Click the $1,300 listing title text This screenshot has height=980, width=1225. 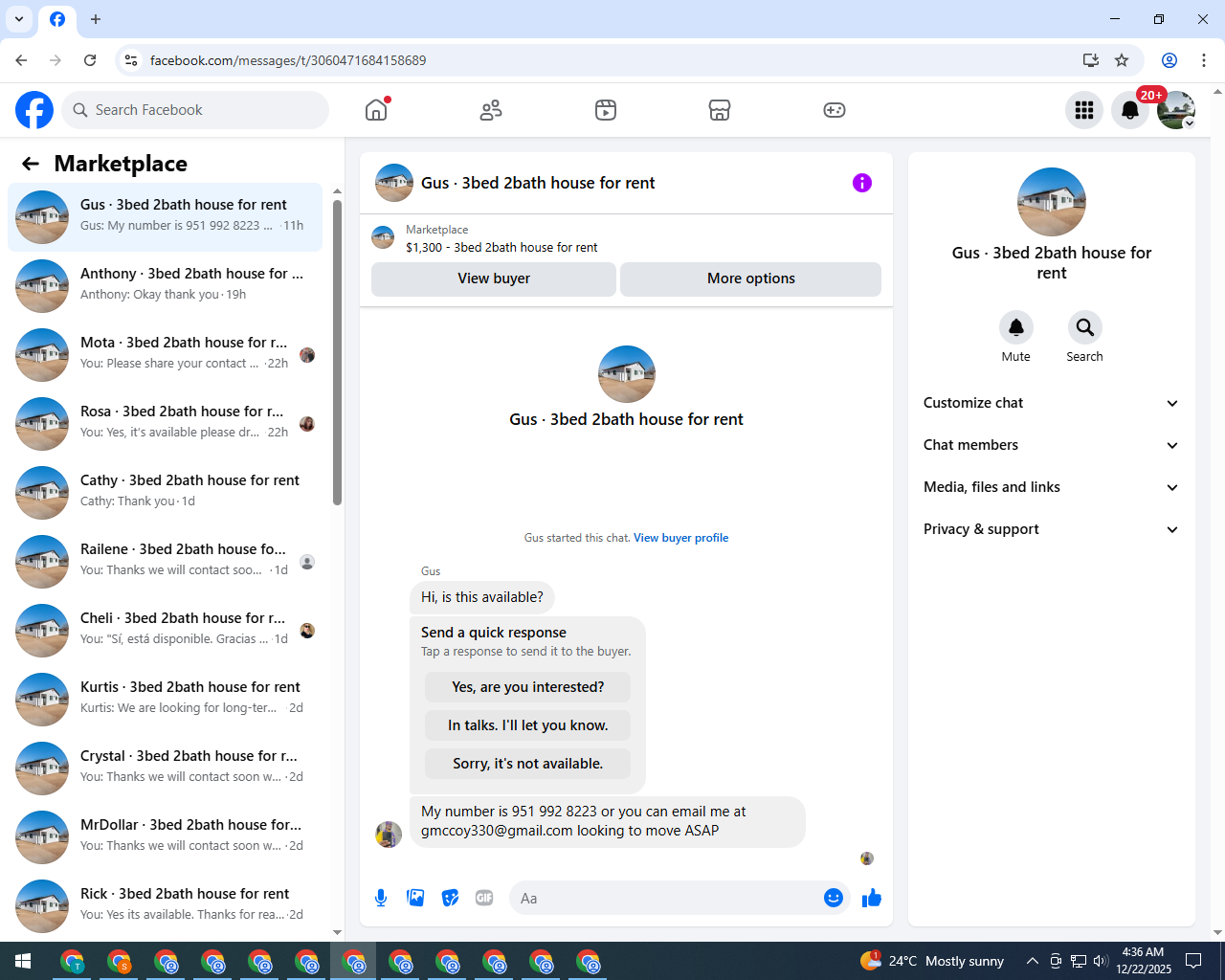click(501, 248)
